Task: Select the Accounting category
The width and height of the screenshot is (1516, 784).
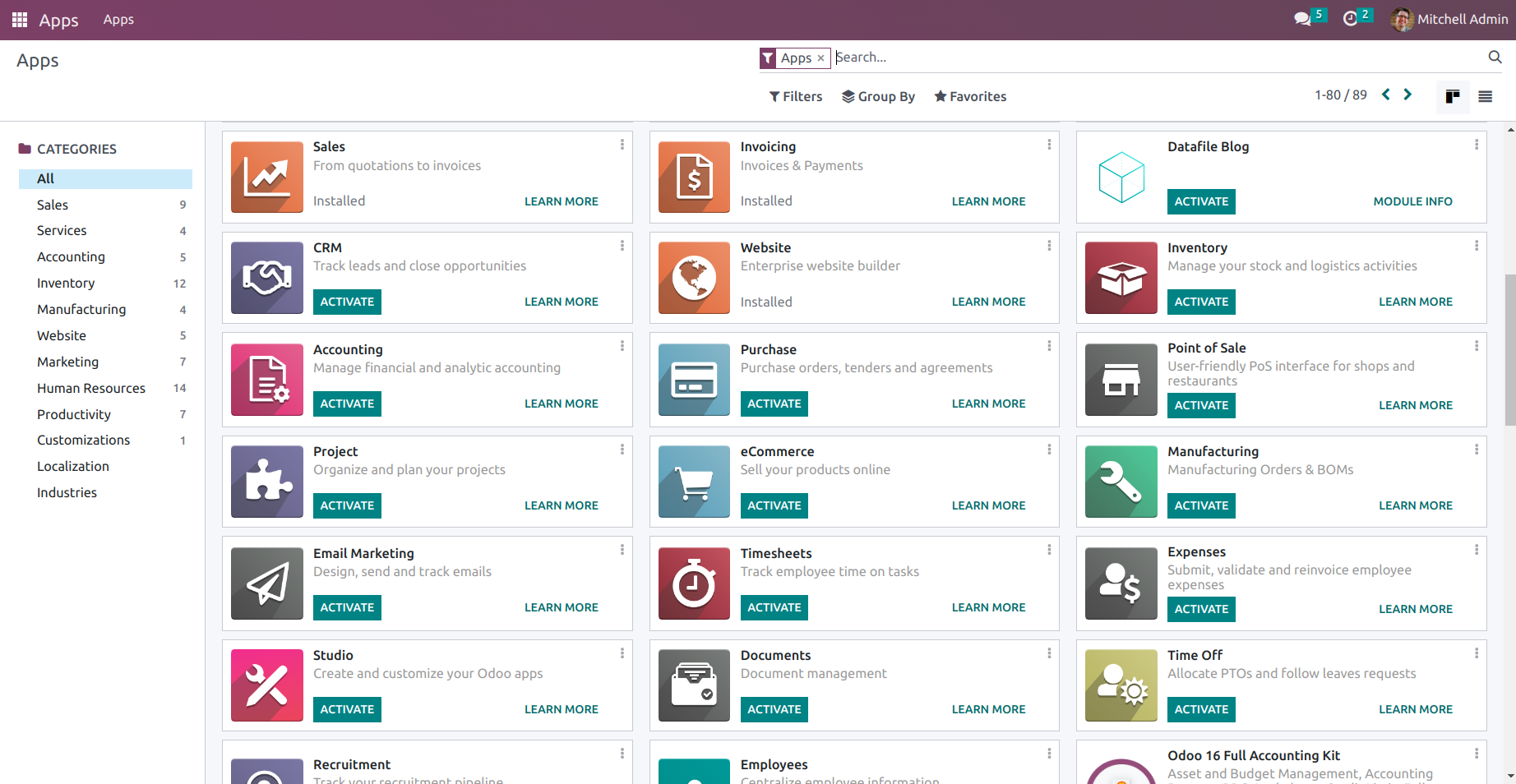Action: [x=105, y=256]
